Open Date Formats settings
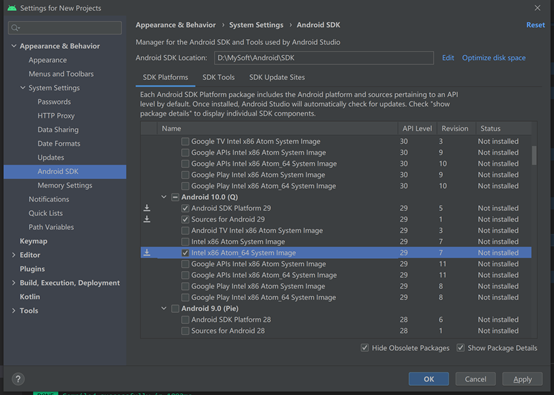 coord(59,143)
